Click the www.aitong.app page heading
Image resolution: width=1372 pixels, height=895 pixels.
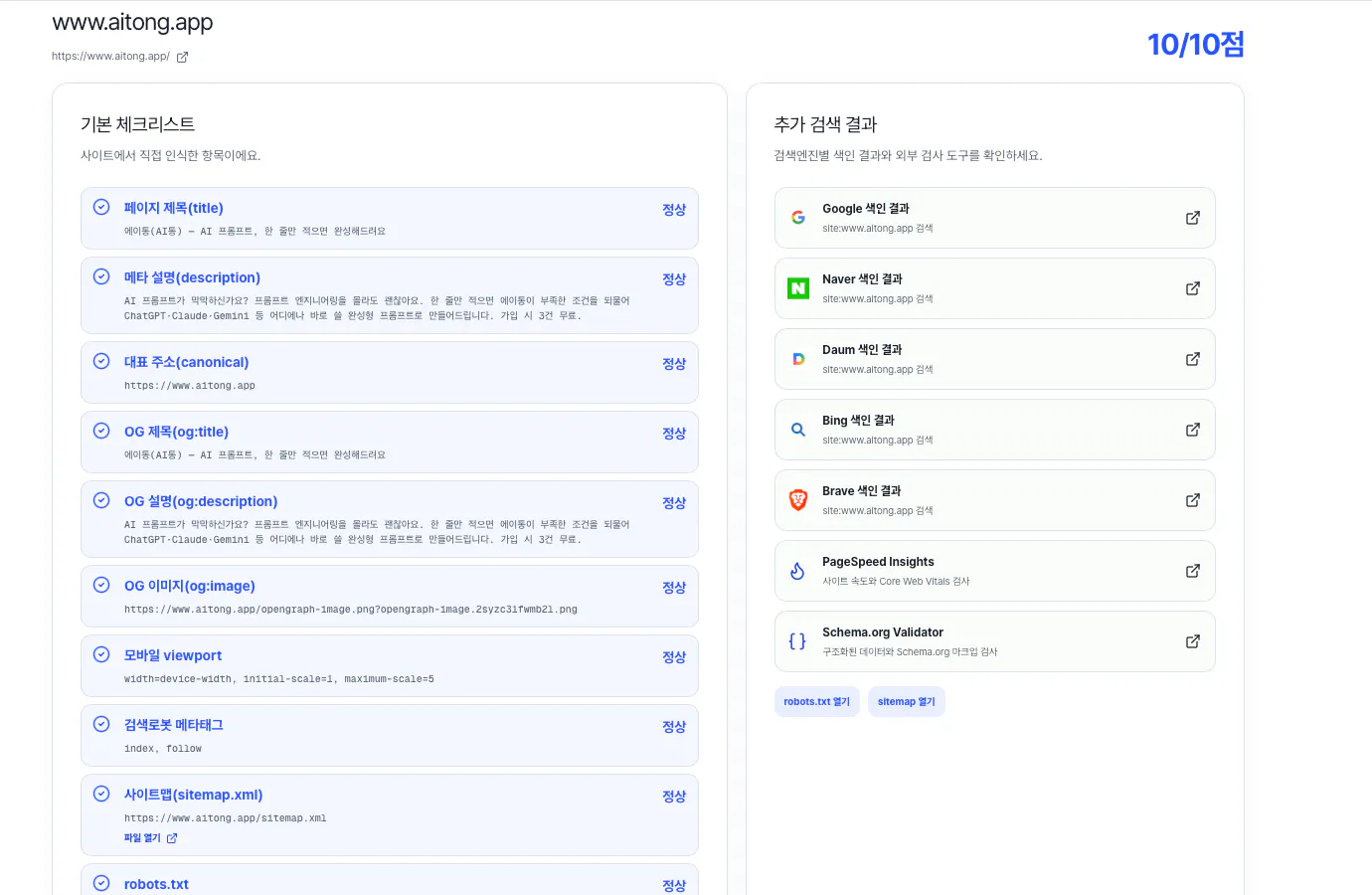[132, 22]
